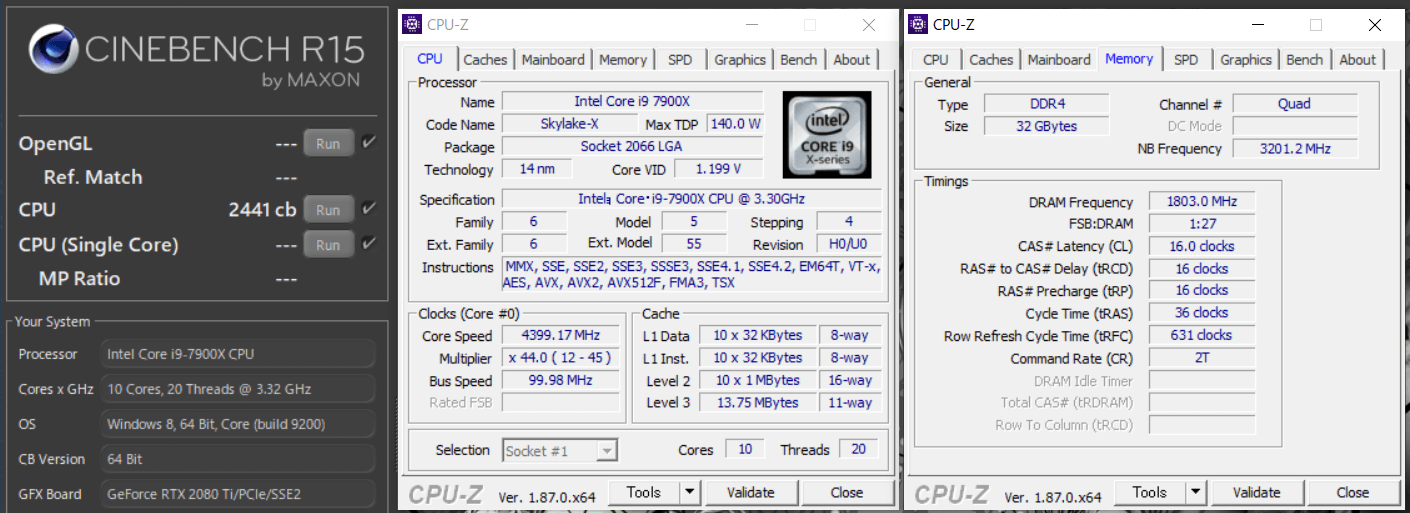Click Validate in right CPU-Z window

[1256, 492]
